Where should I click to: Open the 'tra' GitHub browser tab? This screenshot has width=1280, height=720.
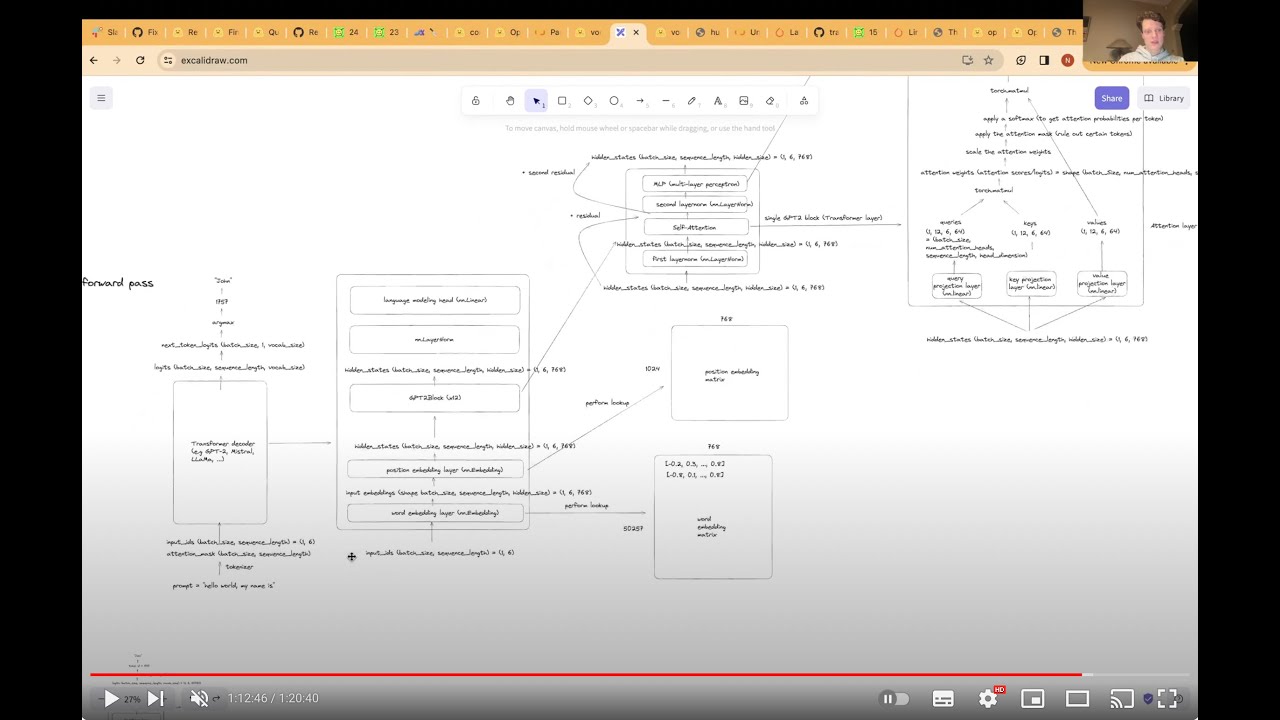click(826, 32)
